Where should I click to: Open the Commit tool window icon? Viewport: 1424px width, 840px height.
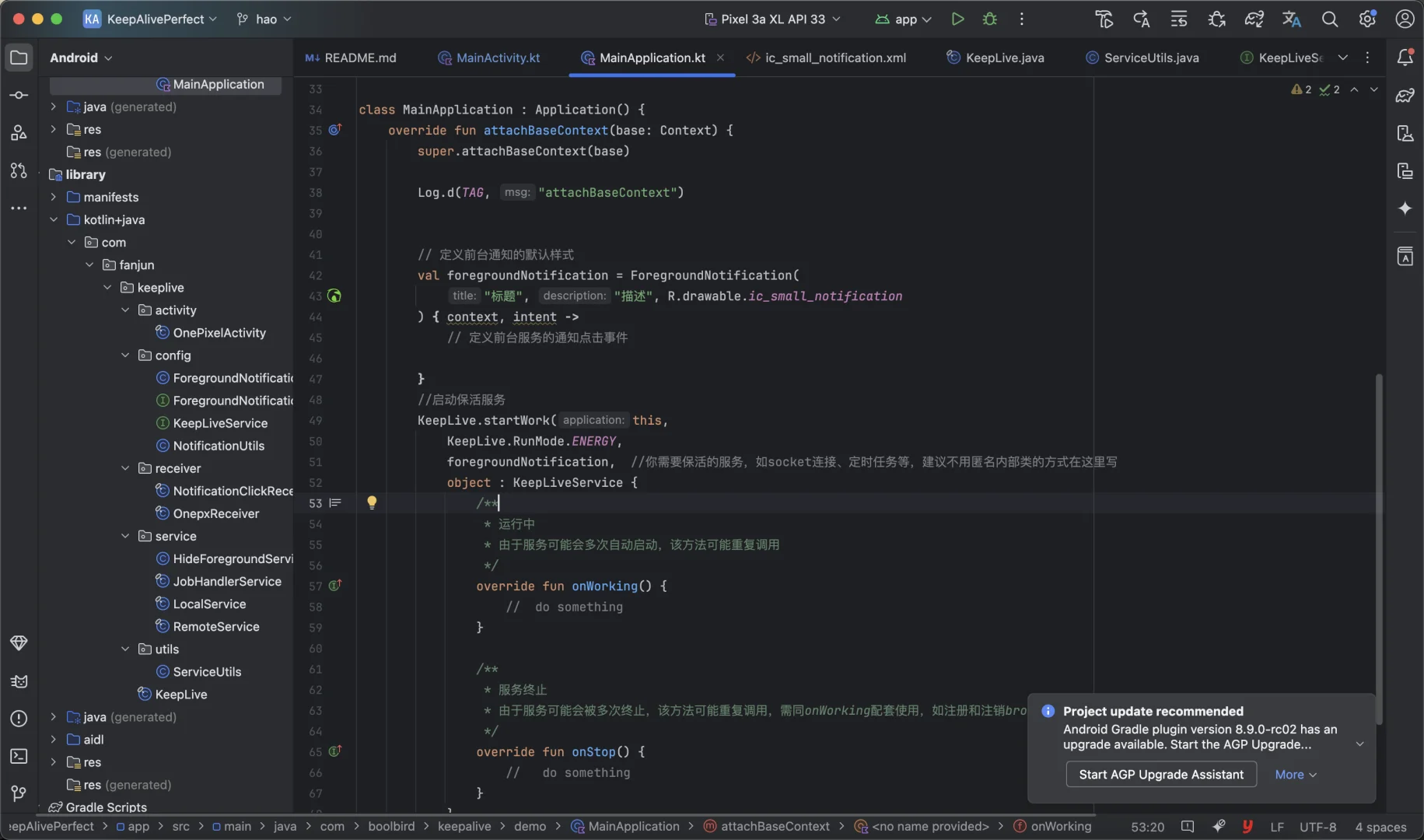[19, 95]
